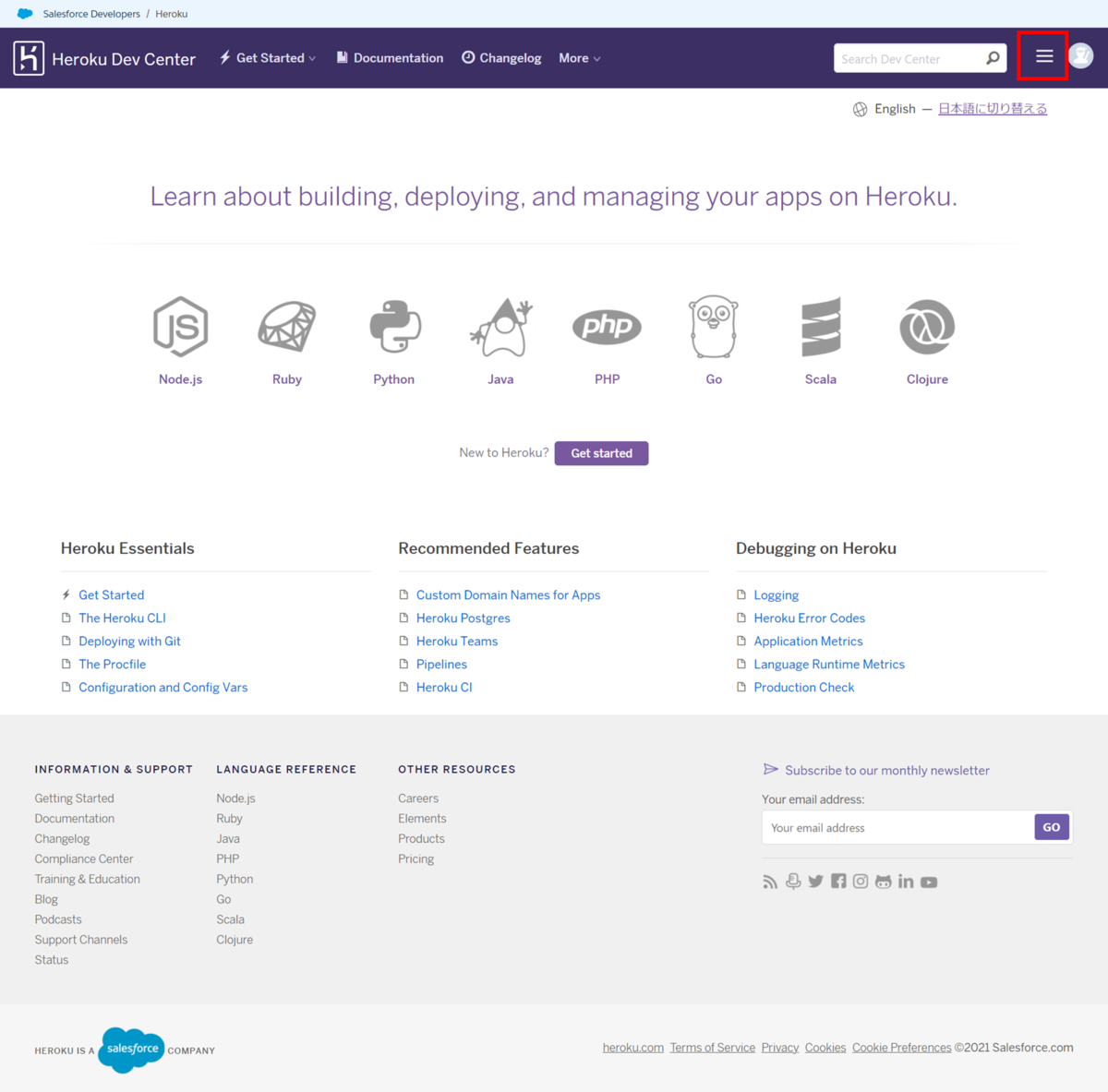1108x1092 pixels.
Task: Open Elements under Other Resources
Action: 422,819
